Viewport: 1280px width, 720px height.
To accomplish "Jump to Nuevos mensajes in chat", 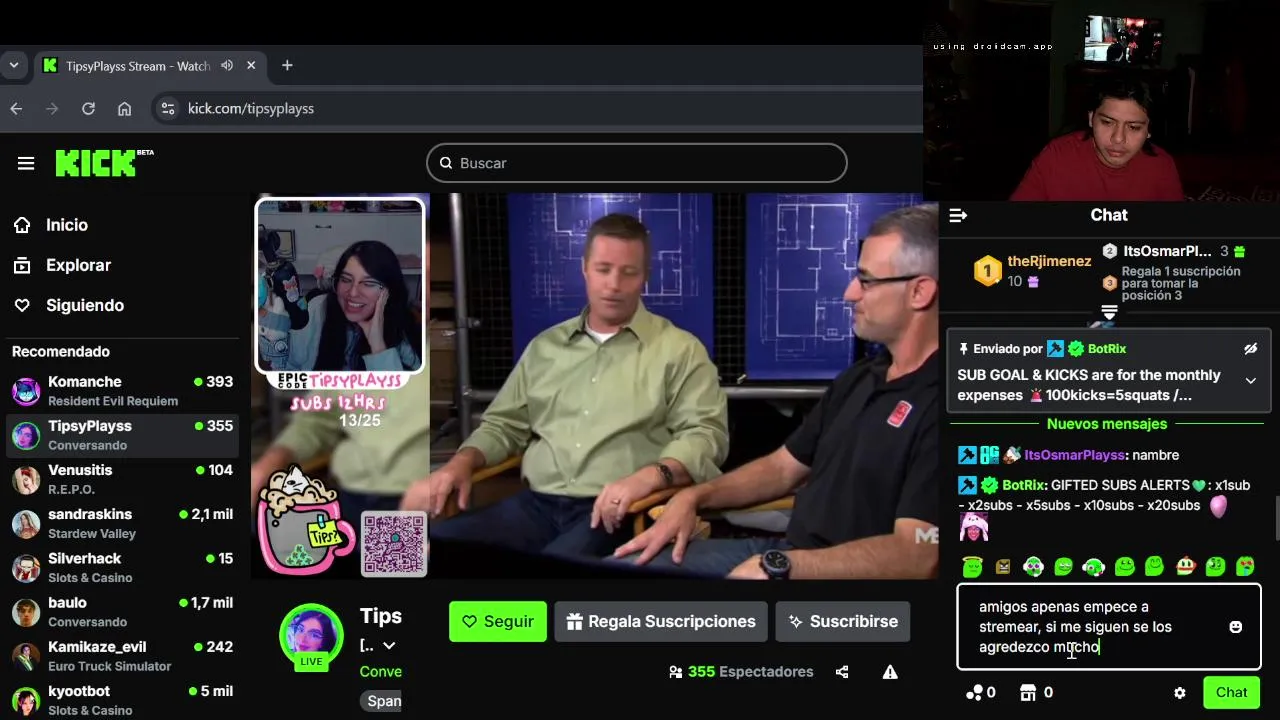I will (x=1107, y=424).
